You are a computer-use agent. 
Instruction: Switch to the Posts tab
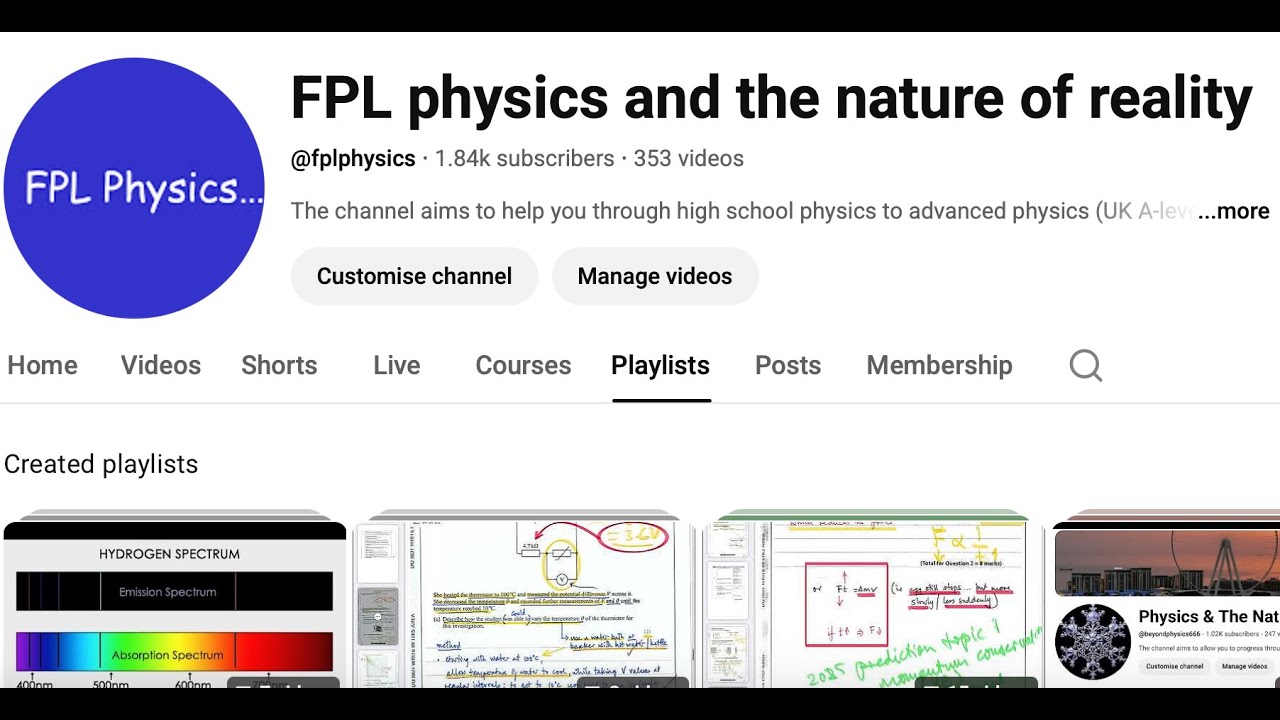[788, 365]
